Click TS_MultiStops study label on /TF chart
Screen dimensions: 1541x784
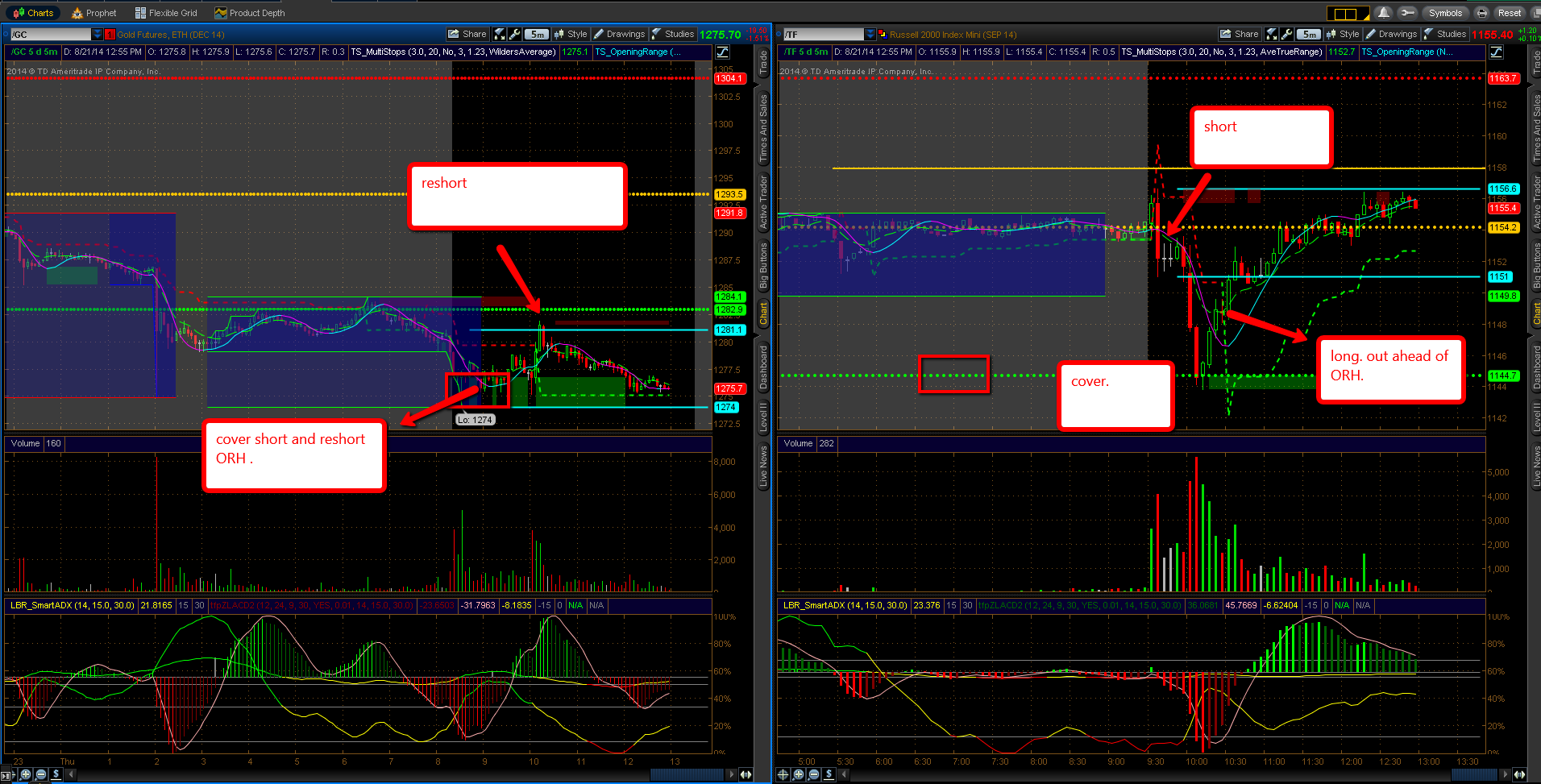point(1222,52)
